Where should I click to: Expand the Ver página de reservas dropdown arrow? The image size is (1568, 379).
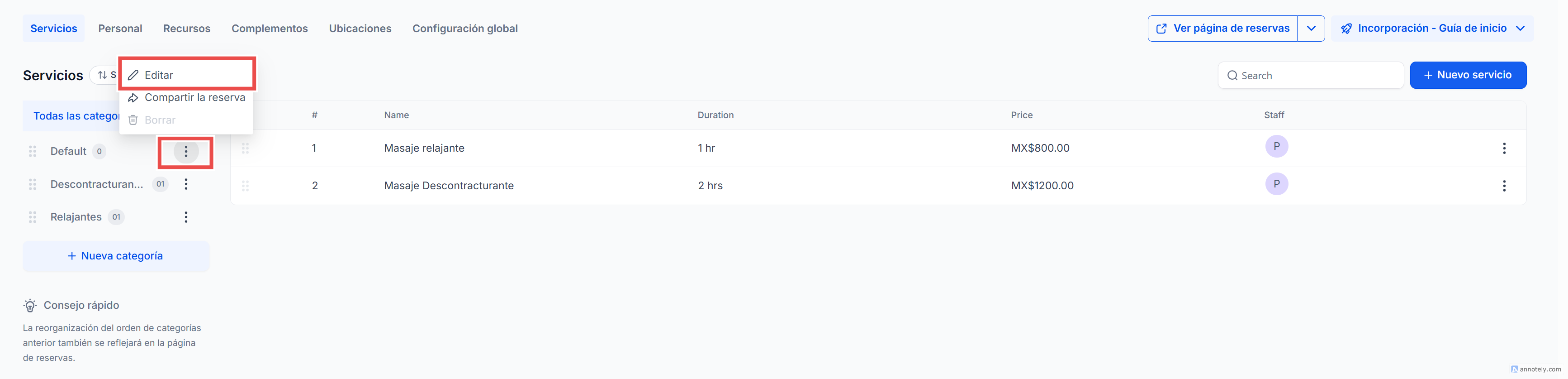[1311, 29]
